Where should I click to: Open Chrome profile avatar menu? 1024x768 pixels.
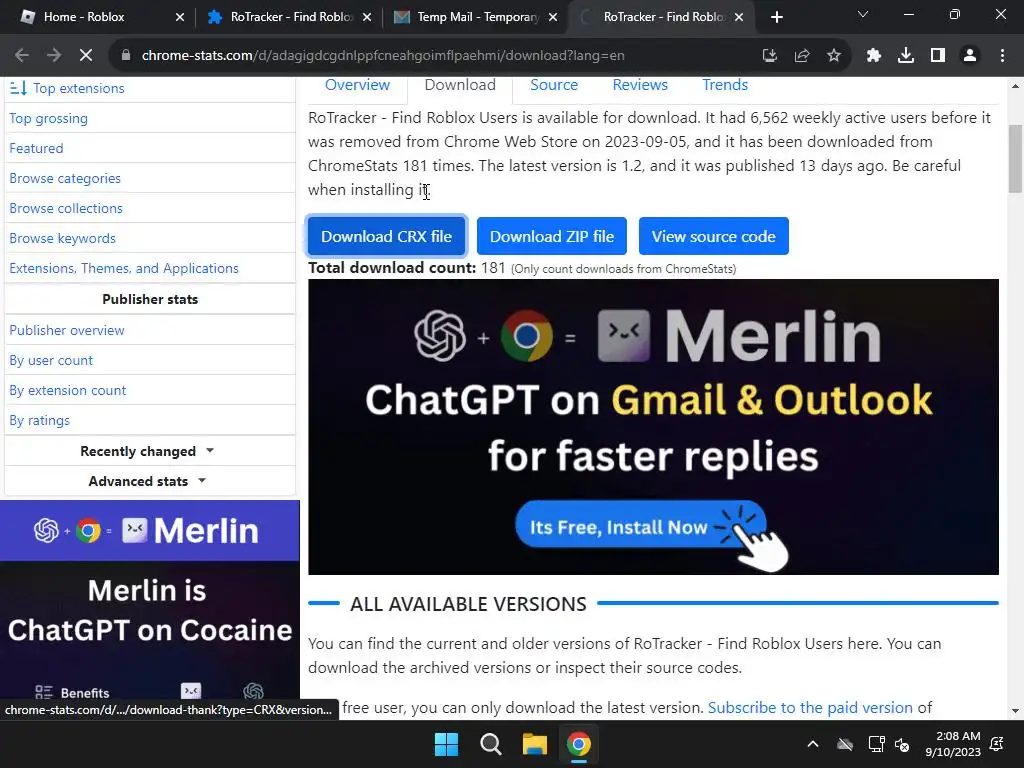970,56
